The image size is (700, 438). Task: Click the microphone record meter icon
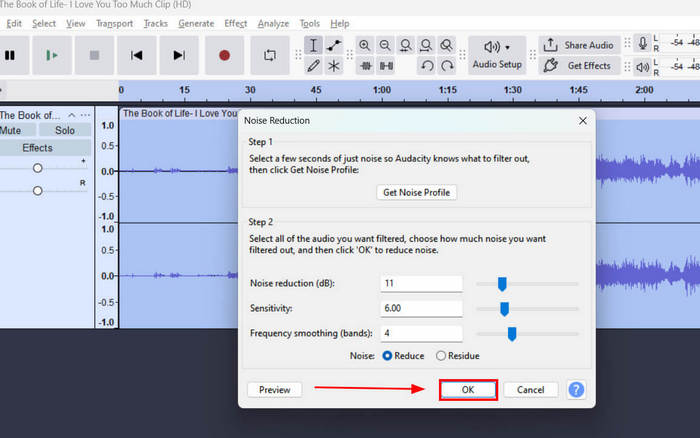coord(642,43)
